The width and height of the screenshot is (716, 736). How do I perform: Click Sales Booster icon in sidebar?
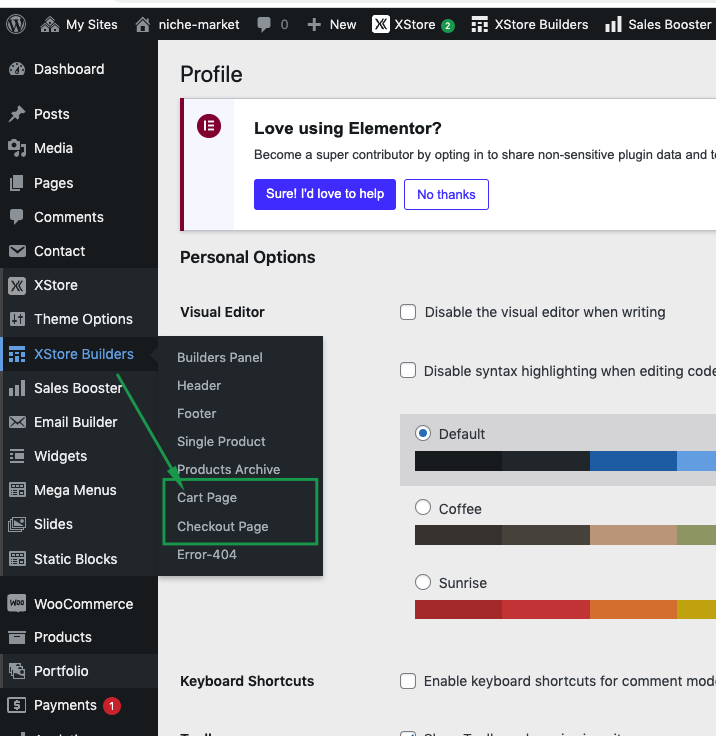(17, 388)
